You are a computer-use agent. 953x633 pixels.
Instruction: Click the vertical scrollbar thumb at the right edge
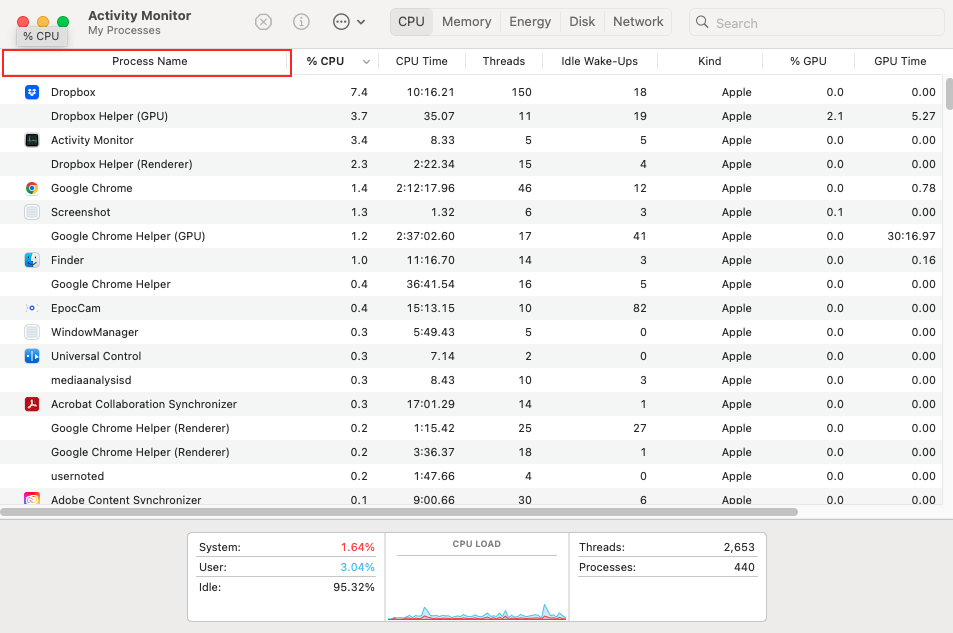[949, 94]
